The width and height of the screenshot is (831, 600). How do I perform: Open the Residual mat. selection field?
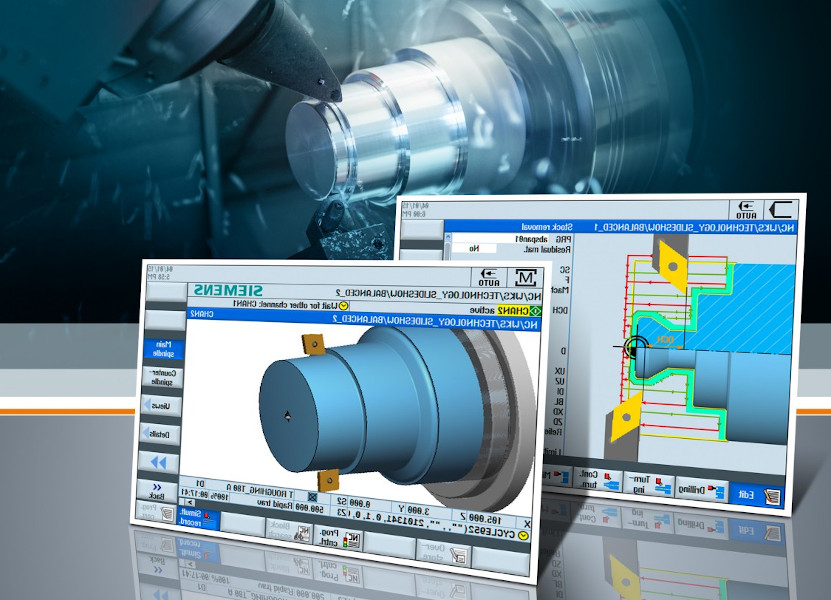(475, 249)
